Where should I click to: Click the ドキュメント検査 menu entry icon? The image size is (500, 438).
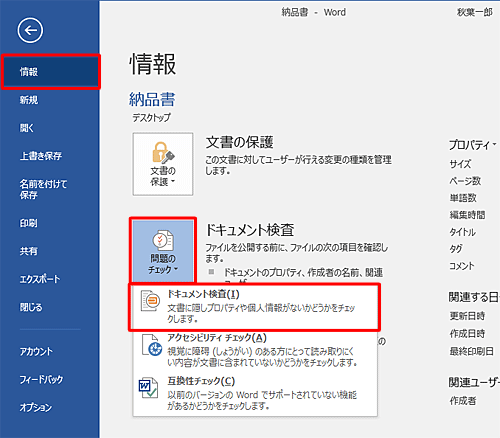point(150,301)
